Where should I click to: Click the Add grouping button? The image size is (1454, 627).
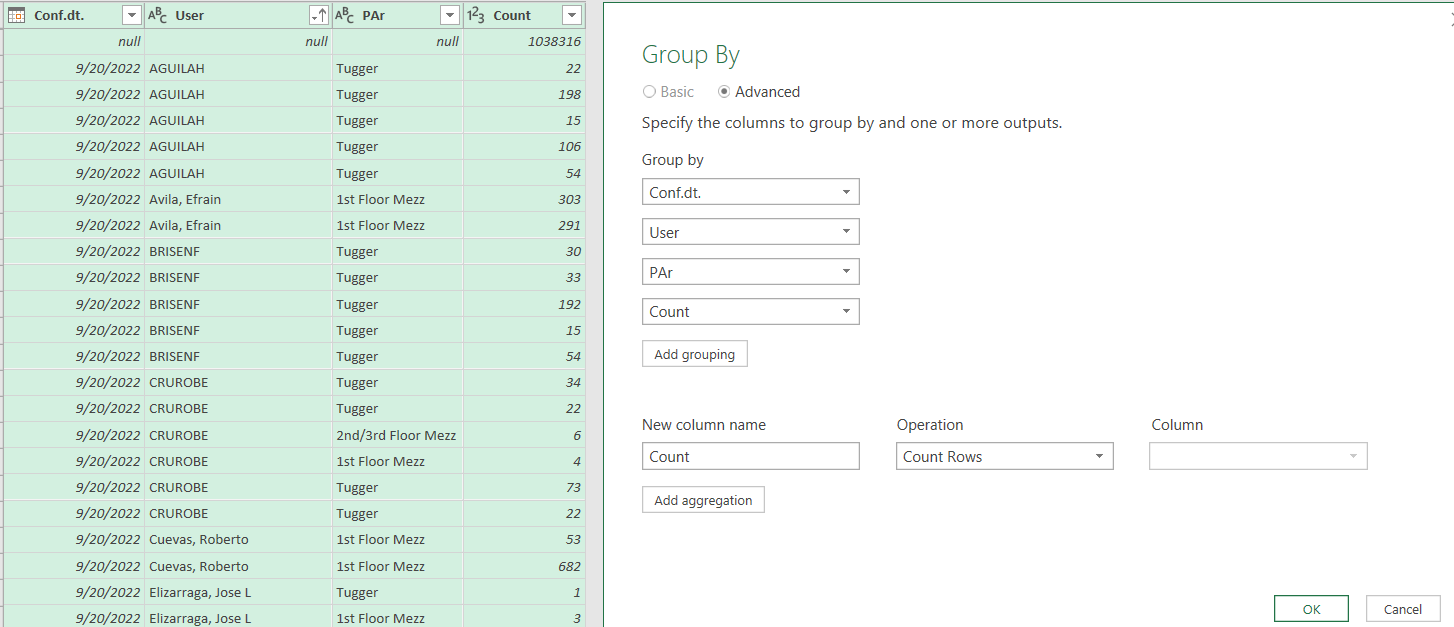[x=694, y=353]
